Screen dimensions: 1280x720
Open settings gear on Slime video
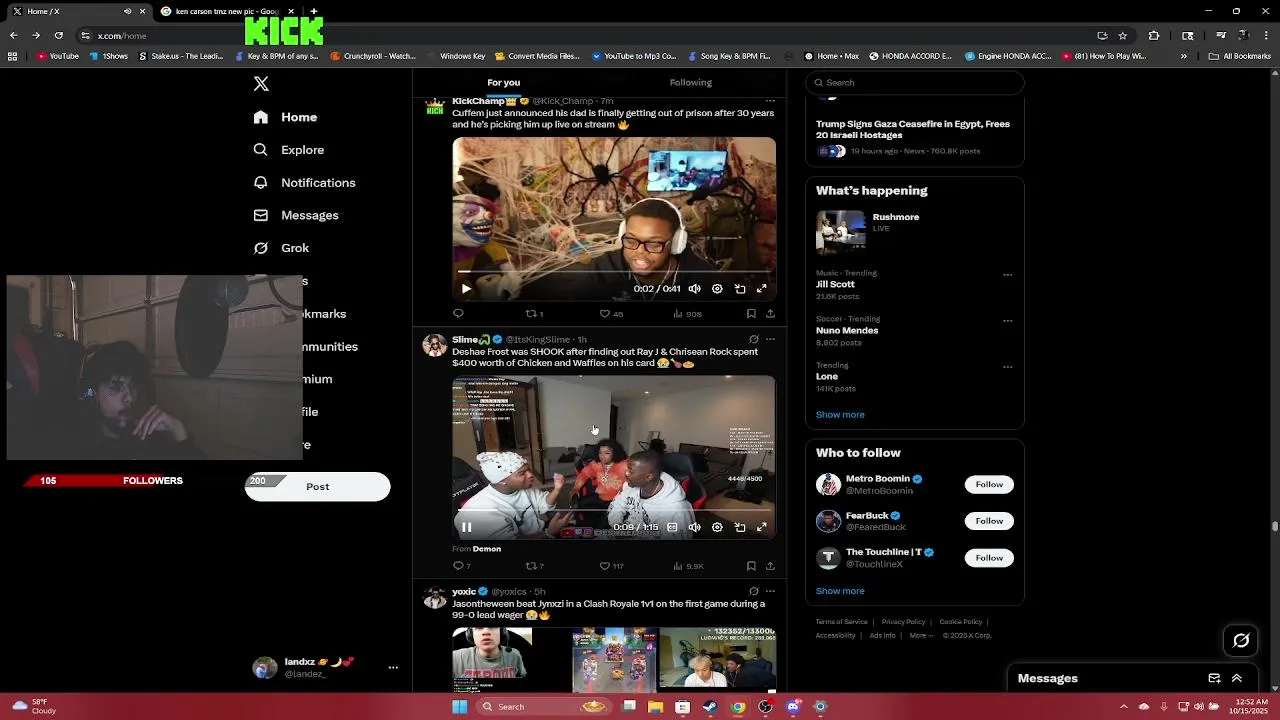717,527
